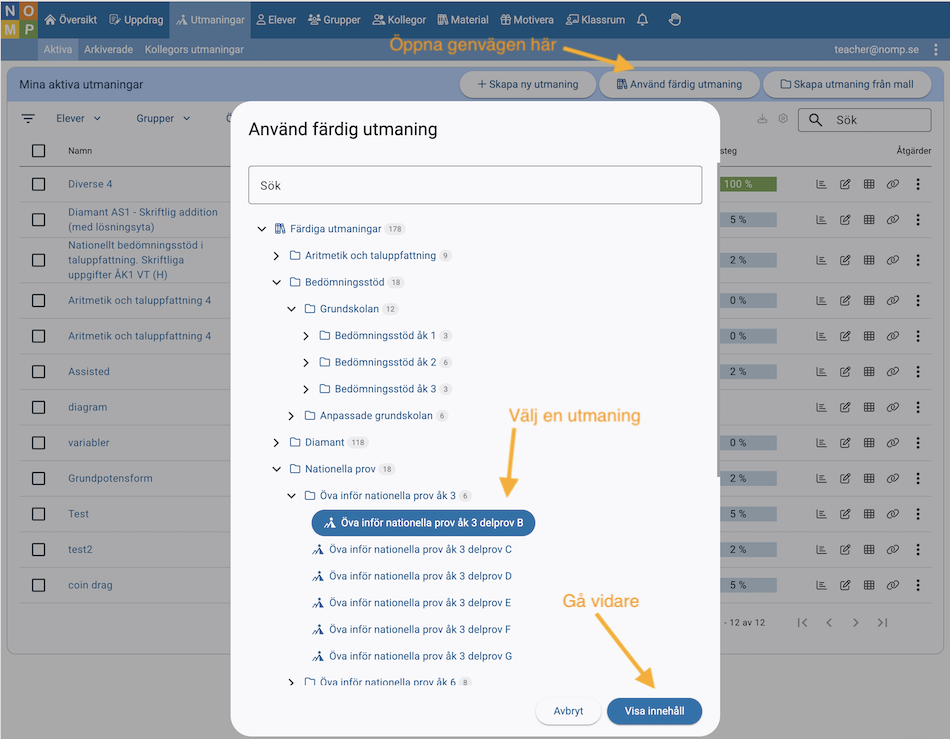
Task: Click the hand icon in top navigation
Action: [x=674, y=20]
